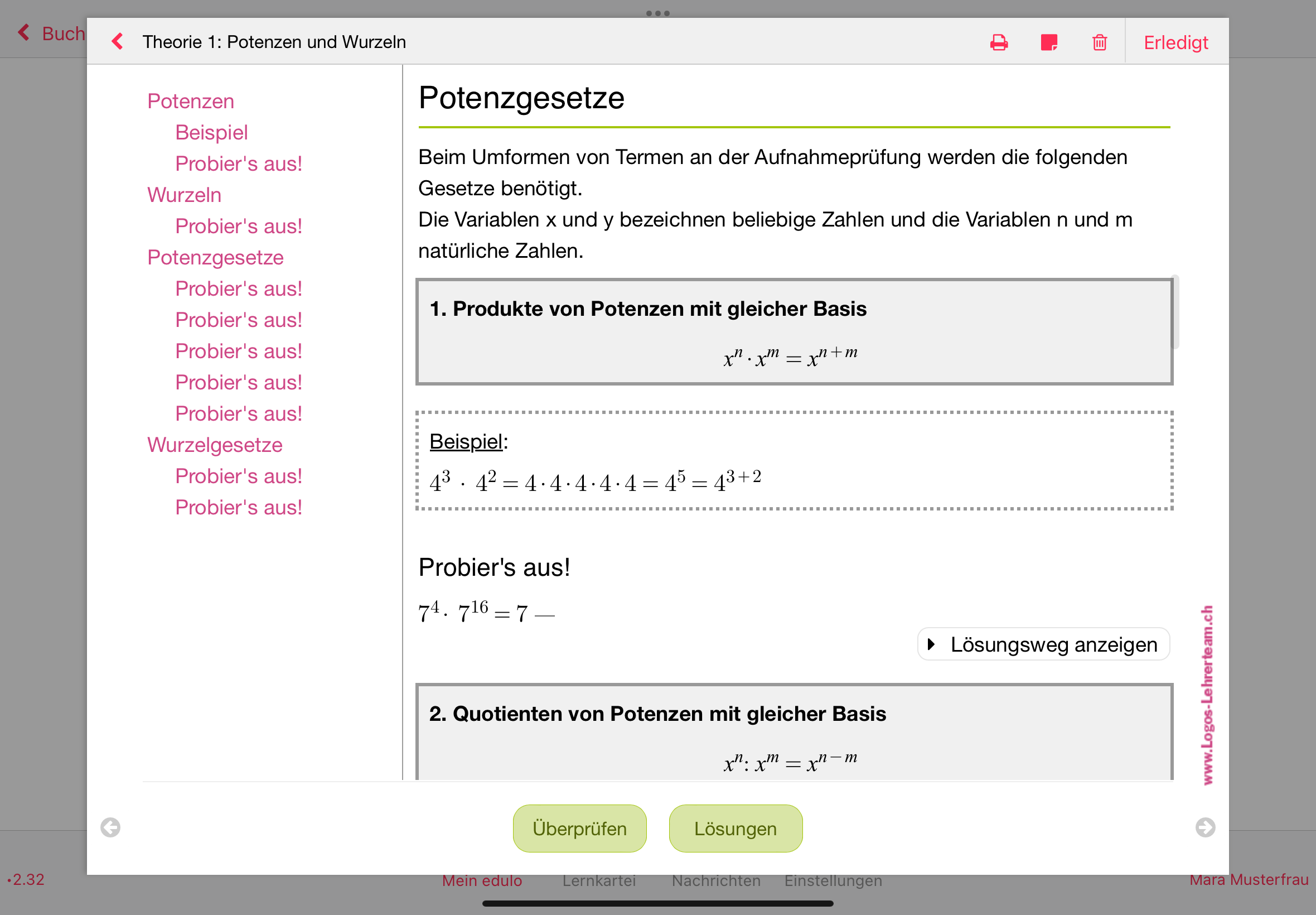Click the answer blank after 7
Image resolution: width=1316 pixels, height=915 pixels.
coord(544,615)
